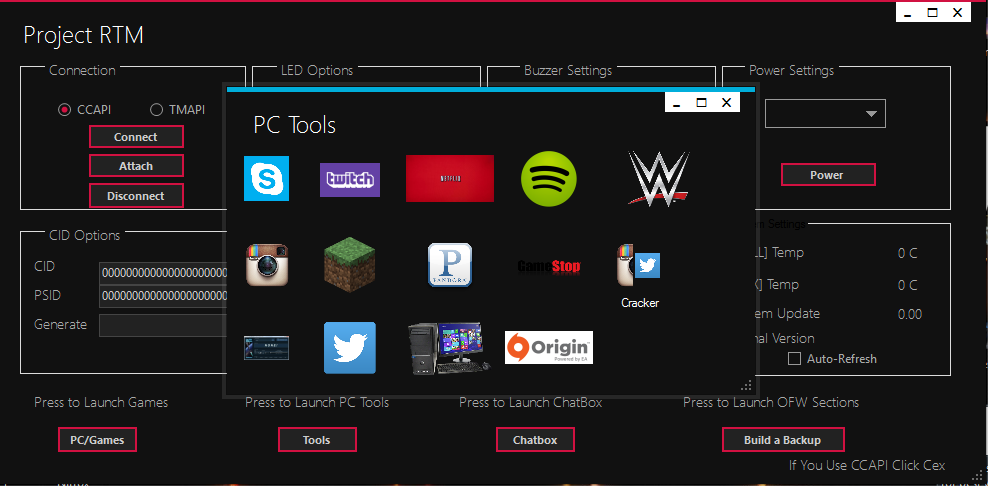Focus the PSID input field
Image resolution: width=988 pixels, height=486 pixels.
pos(162,296)
